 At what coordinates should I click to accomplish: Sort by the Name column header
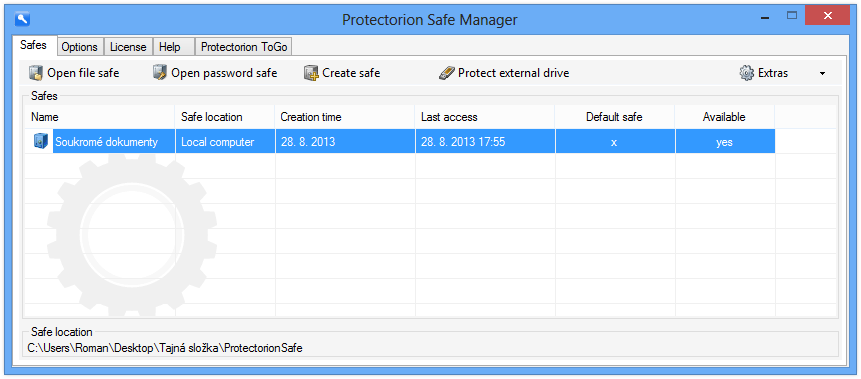click(100, 117)
